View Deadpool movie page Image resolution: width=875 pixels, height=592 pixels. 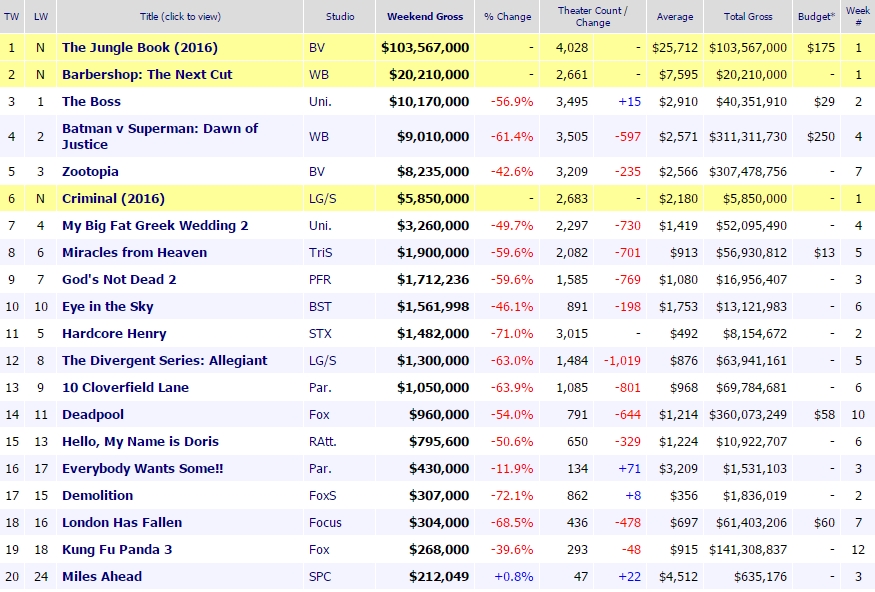point(93,415)
